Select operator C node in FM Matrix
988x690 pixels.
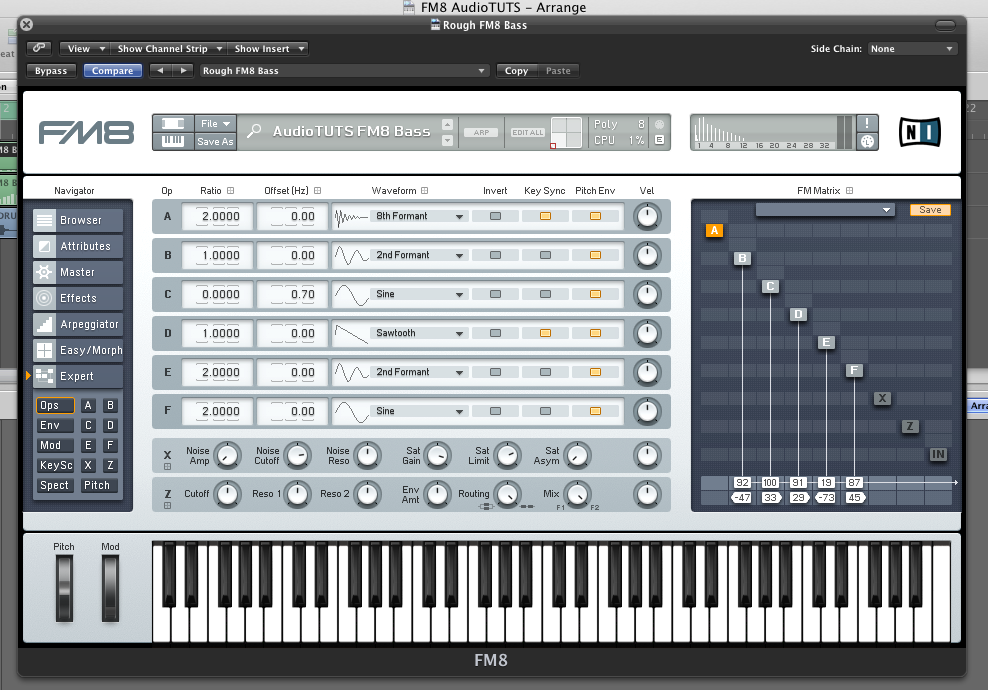(770, 286)
